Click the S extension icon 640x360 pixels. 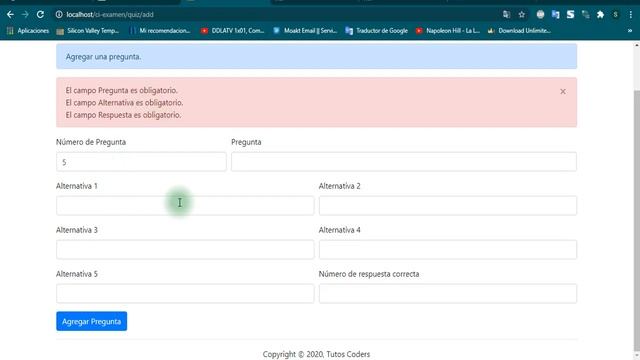(570, 15)
